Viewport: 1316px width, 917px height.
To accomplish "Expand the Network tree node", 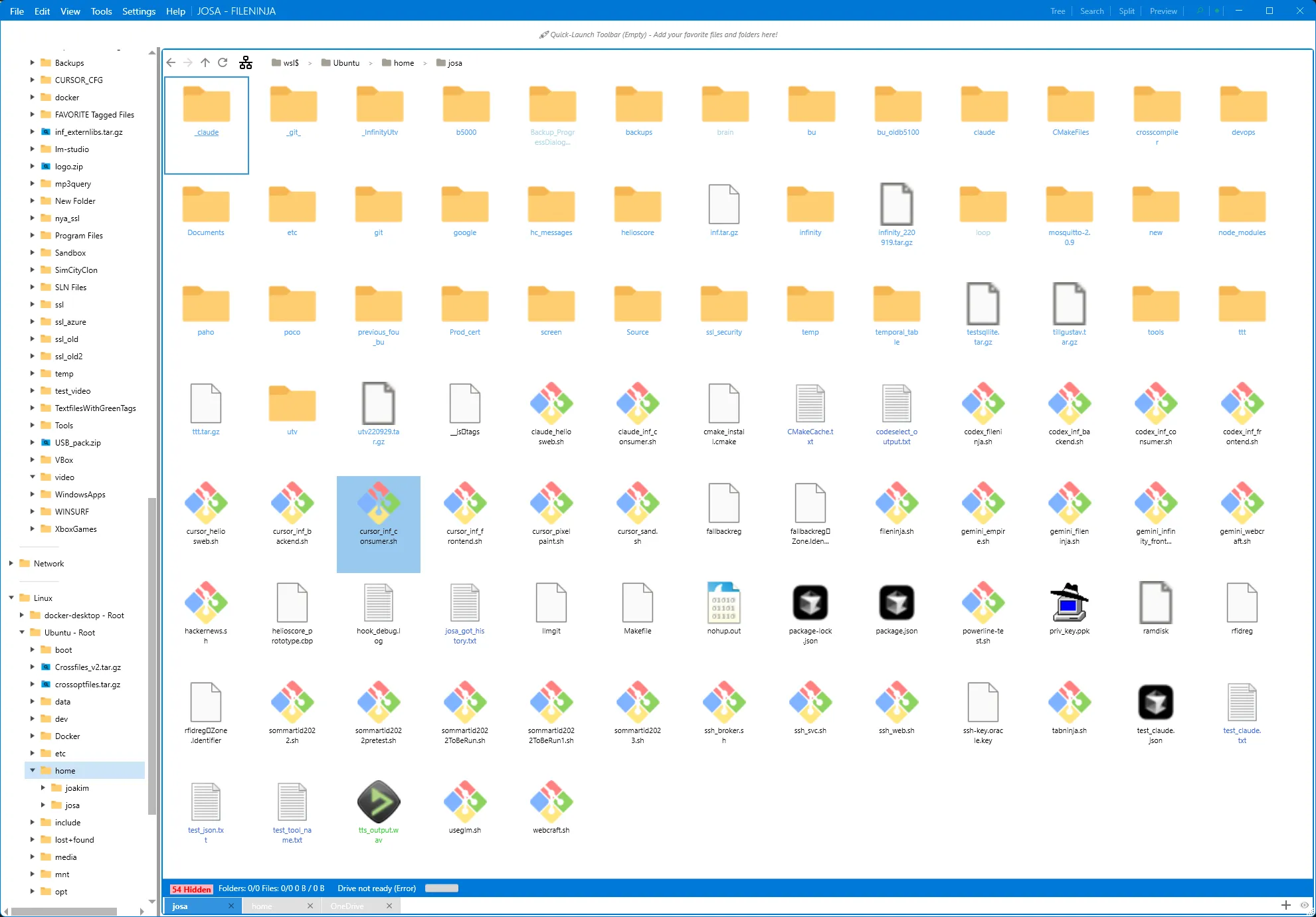I will (x=11, y=563).
